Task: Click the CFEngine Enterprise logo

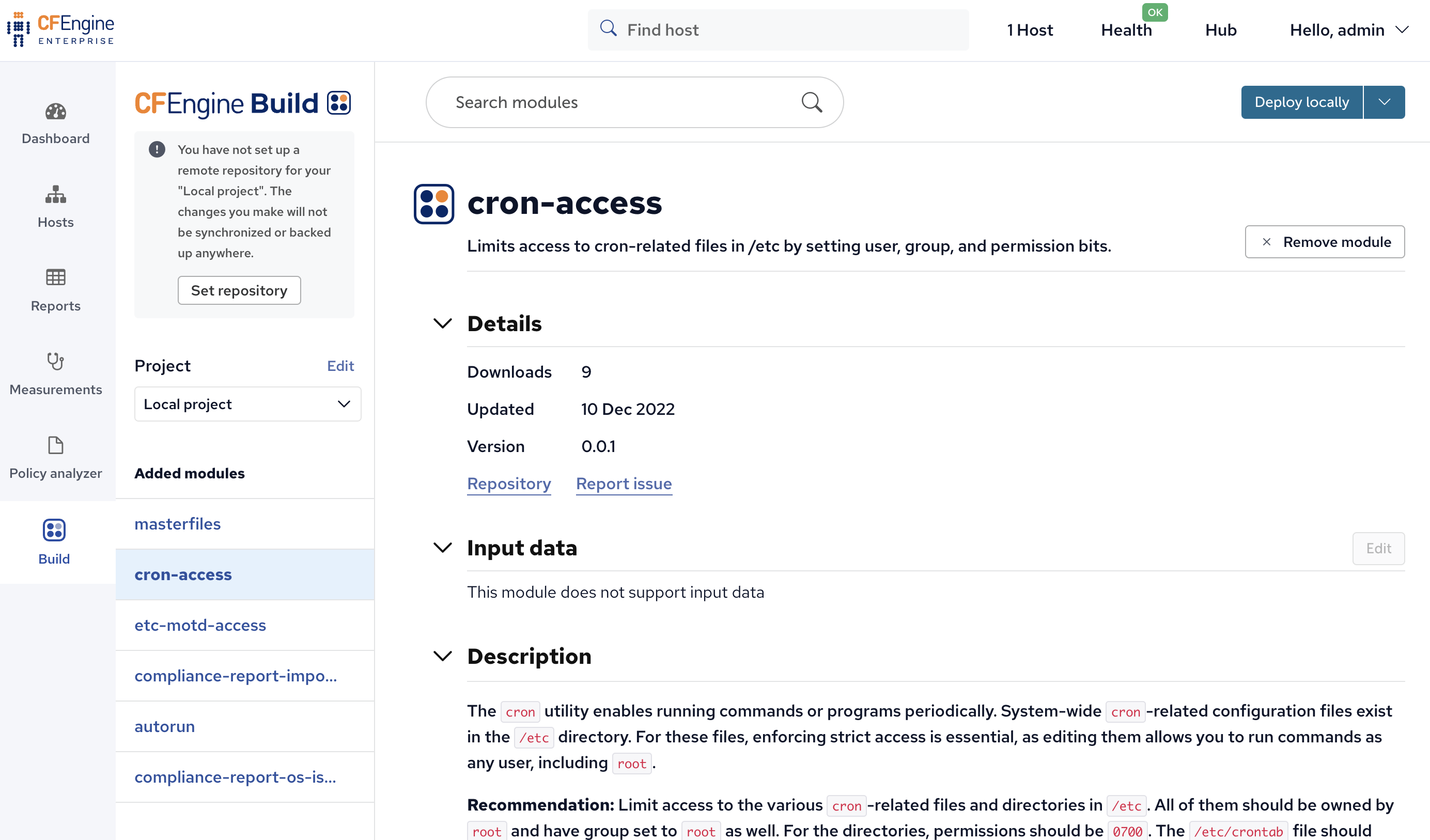Action: tap(61, 29)
